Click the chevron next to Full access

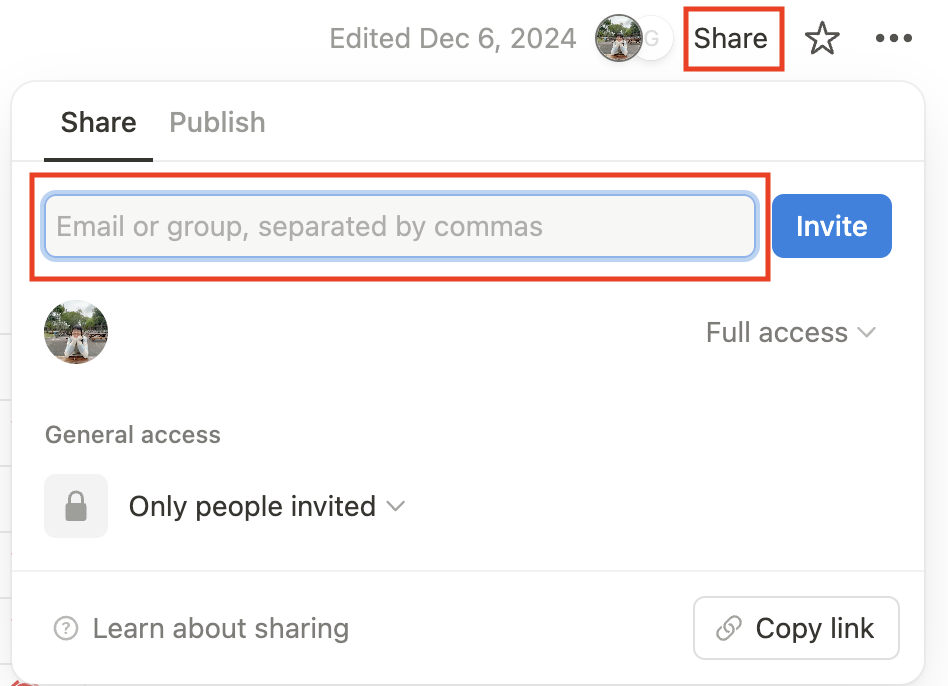(867, 333)
